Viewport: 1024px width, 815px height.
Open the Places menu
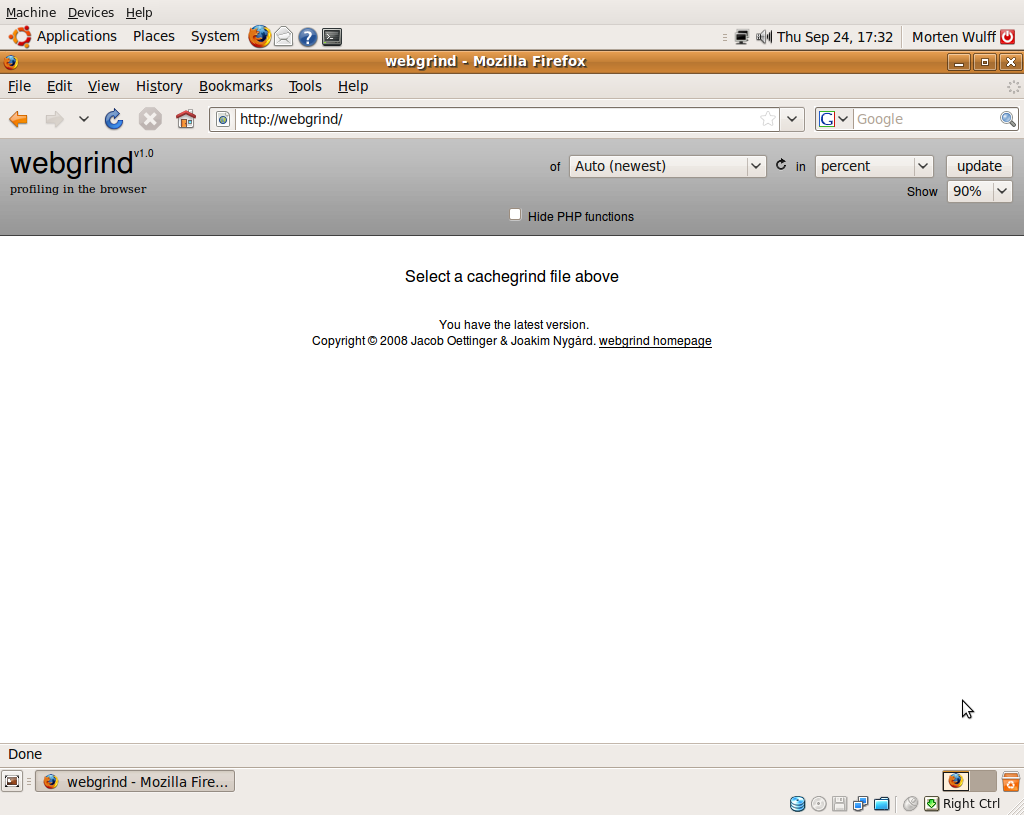click(154, 37)
